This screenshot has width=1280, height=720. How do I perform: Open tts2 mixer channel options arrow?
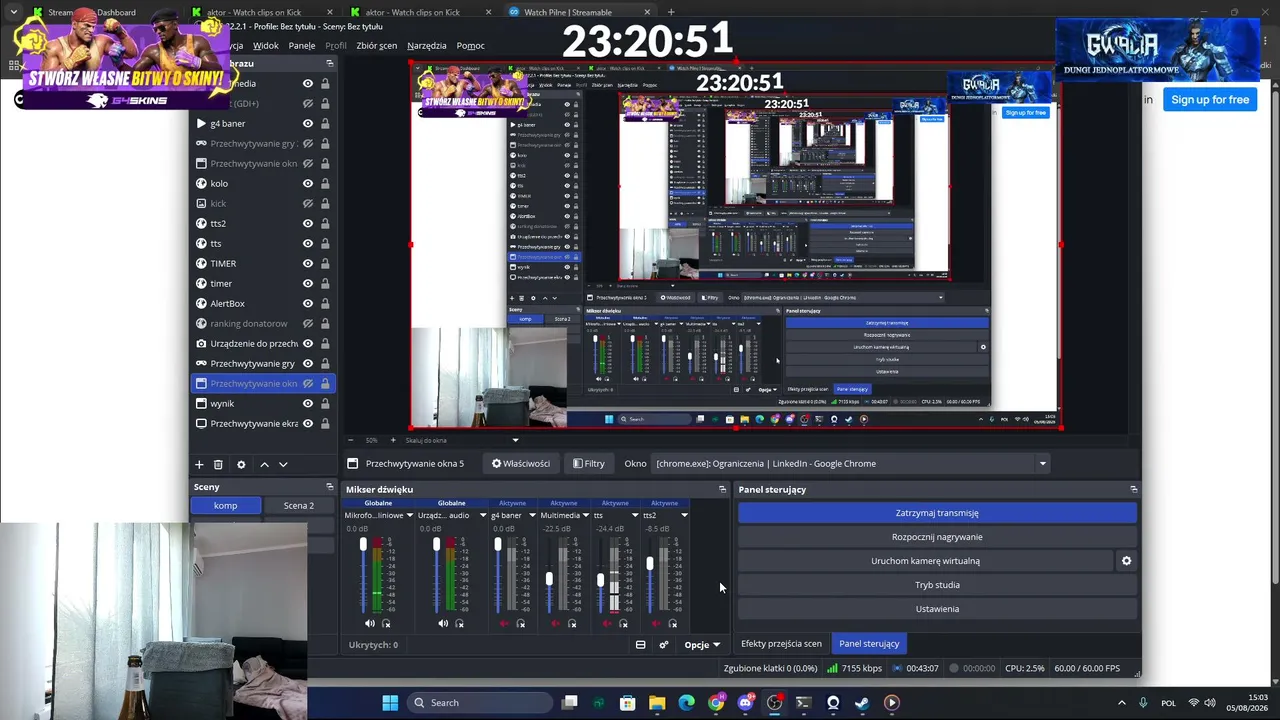pyautogui.click(x=684, y=516)
